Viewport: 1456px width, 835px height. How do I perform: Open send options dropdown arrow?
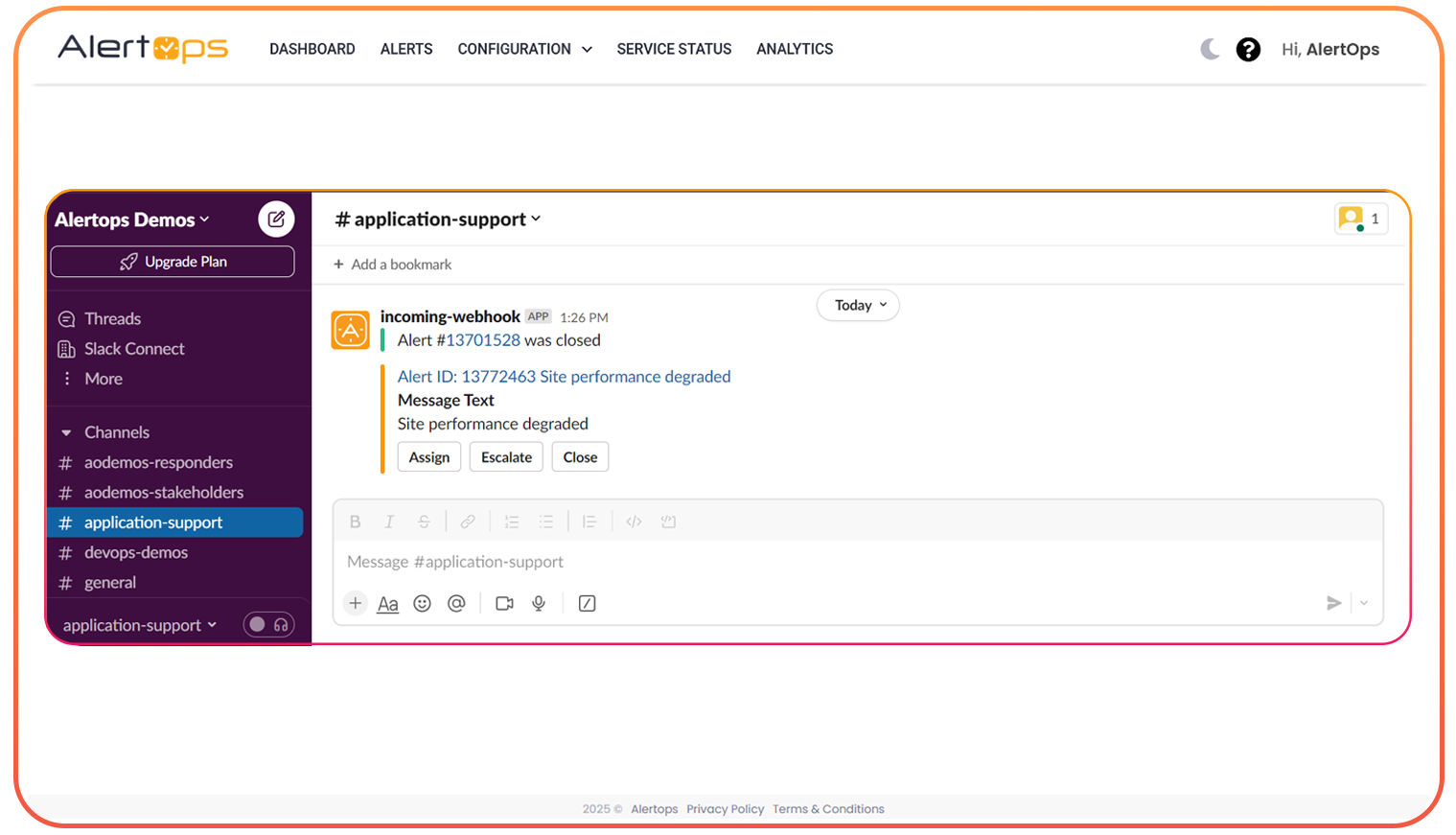click(x=1364, y=603)
